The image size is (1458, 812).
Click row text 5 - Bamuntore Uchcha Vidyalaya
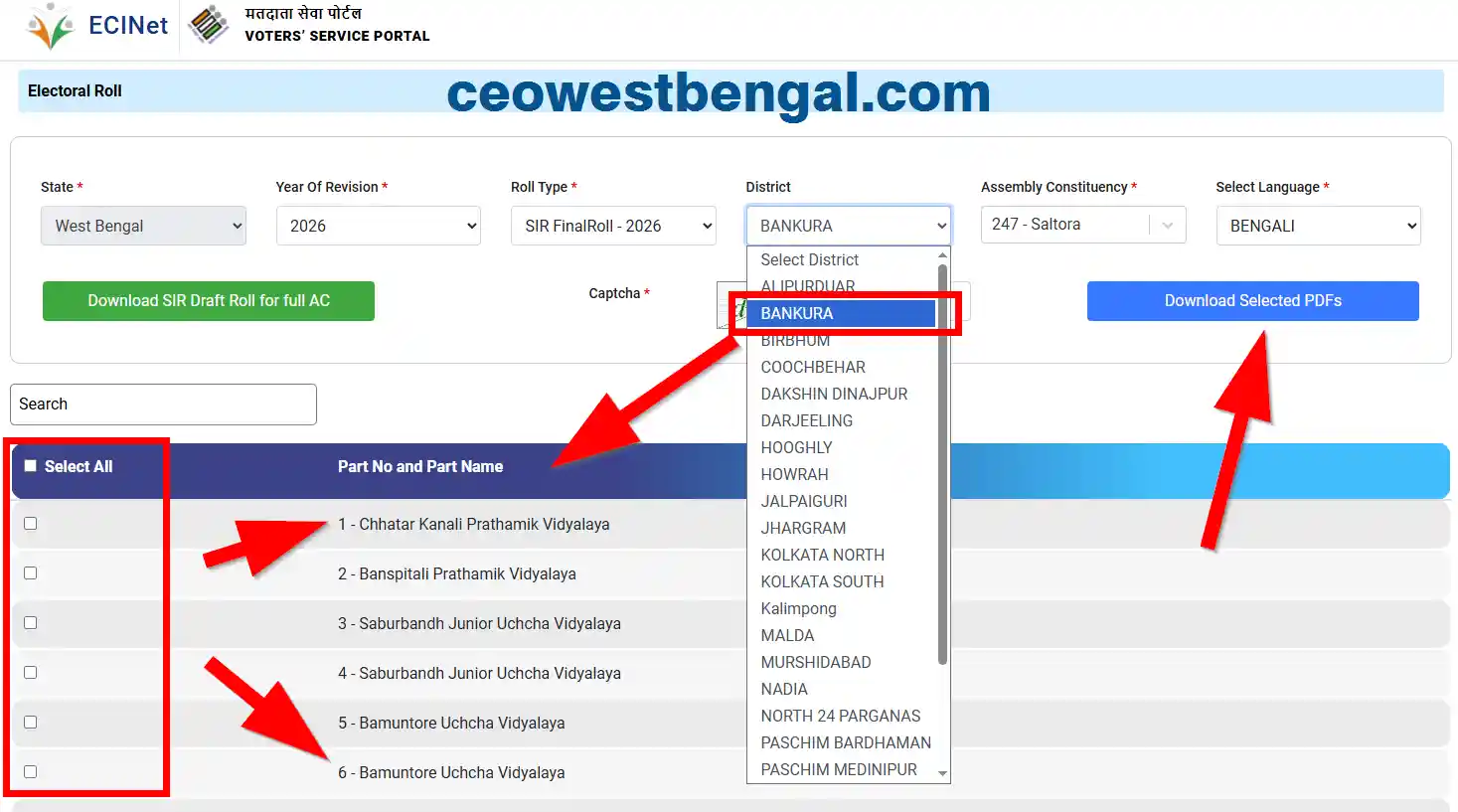[451, 723]
